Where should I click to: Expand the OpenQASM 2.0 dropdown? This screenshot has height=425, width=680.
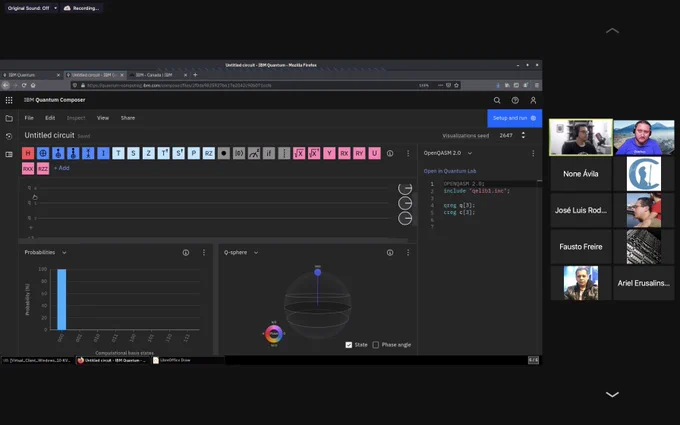[x=470, y=153]
